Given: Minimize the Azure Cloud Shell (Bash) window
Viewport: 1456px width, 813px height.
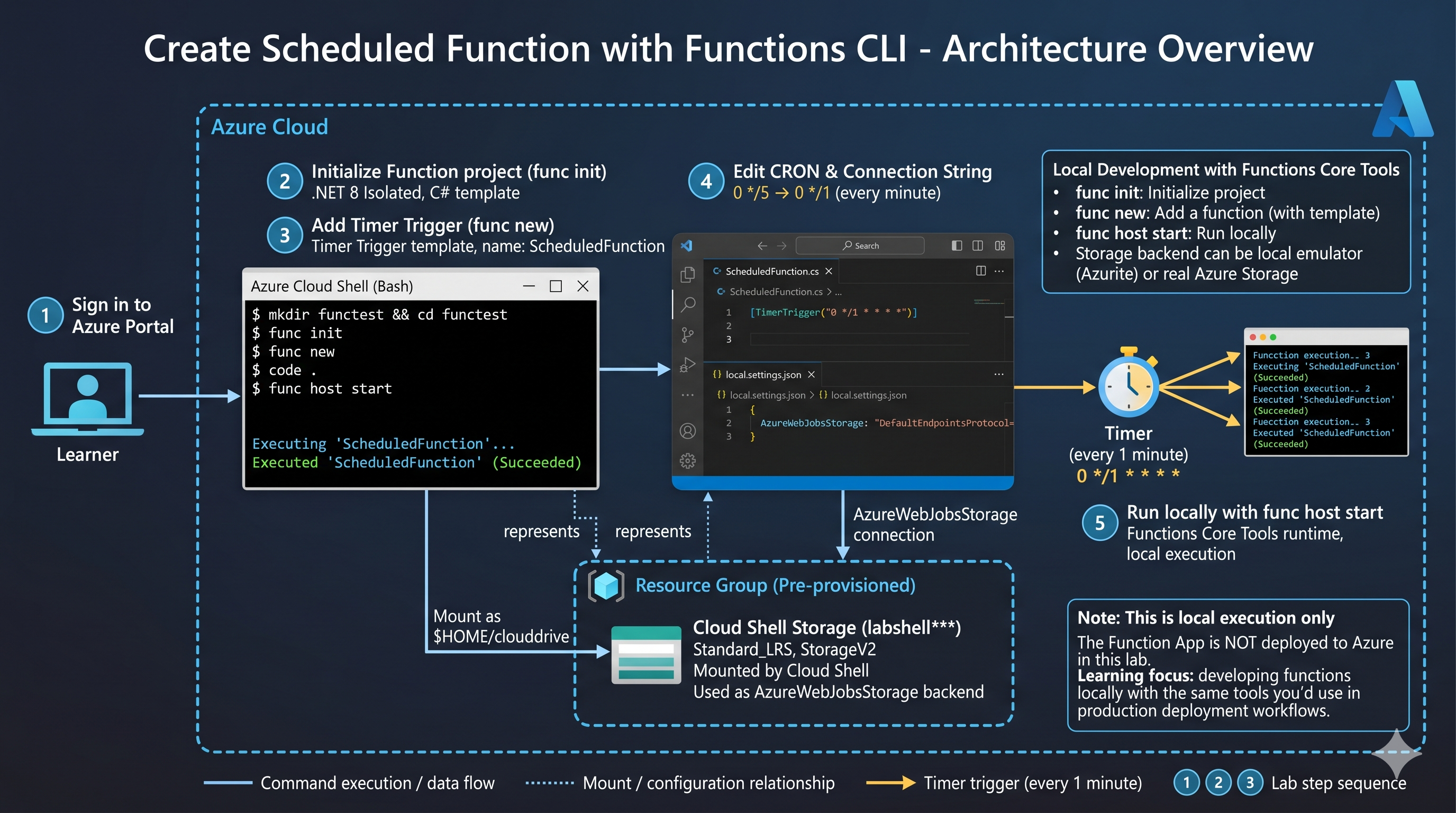Looking at the screenshot, I should (529, 286).
